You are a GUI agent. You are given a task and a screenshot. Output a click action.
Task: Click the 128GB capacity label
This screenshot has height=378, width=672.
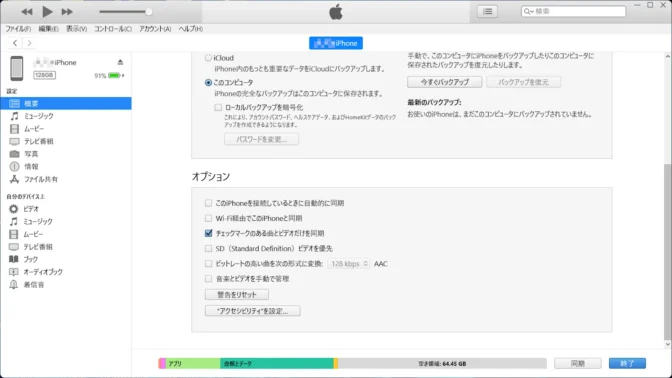[45, 75]
